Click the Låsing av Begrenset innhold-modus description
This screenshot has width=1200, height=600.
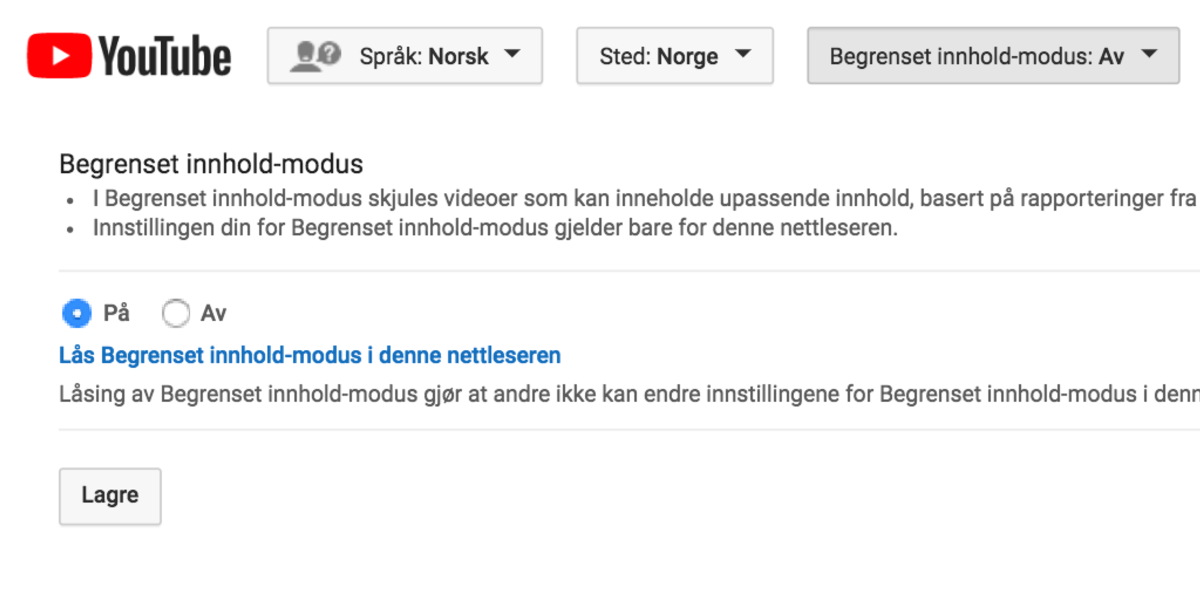tap(620, 393)
